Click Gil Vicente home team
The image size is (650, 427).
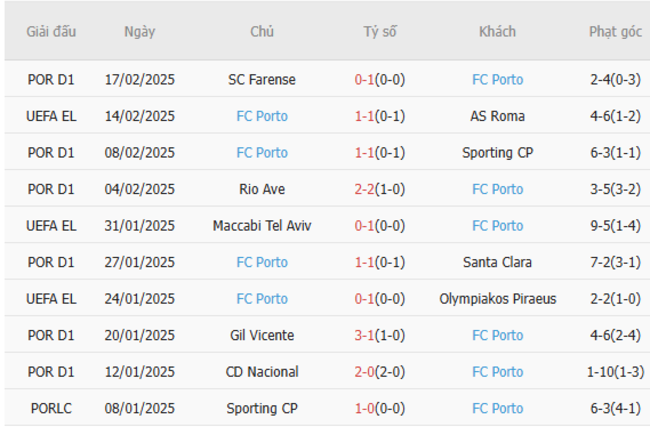pyautogui.click(x=262, y=335)
